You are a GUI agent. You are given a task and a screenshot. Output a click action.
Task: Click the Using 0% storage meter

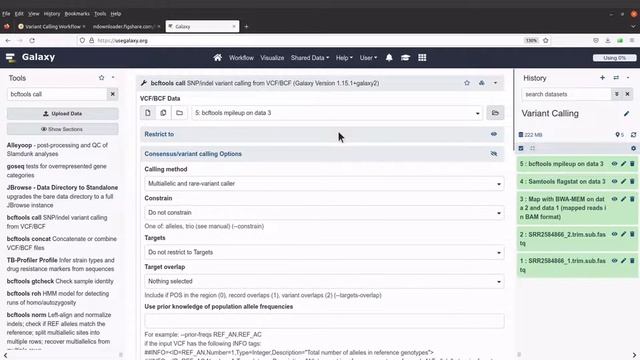click(x=614, y=58)
